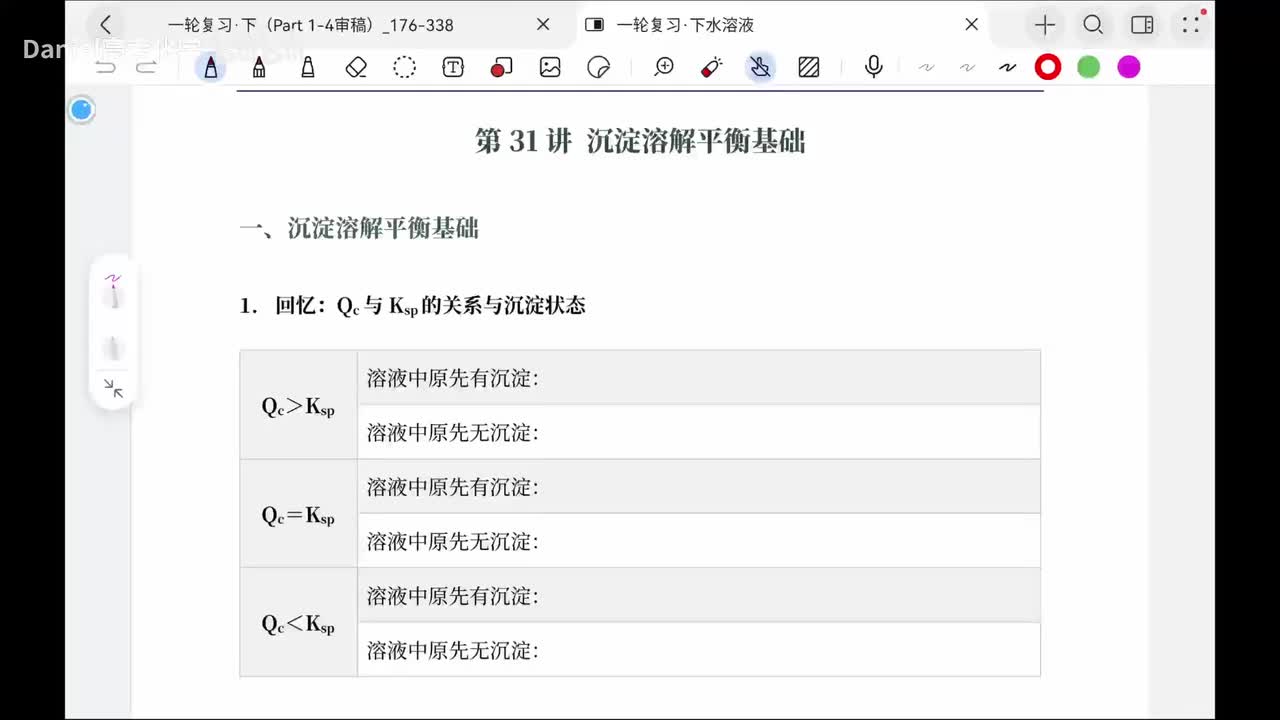Click 溶液中原先有沉淀 in the Qc＝Ksp row
1280x720 pixels.
(x=453, y=487)
